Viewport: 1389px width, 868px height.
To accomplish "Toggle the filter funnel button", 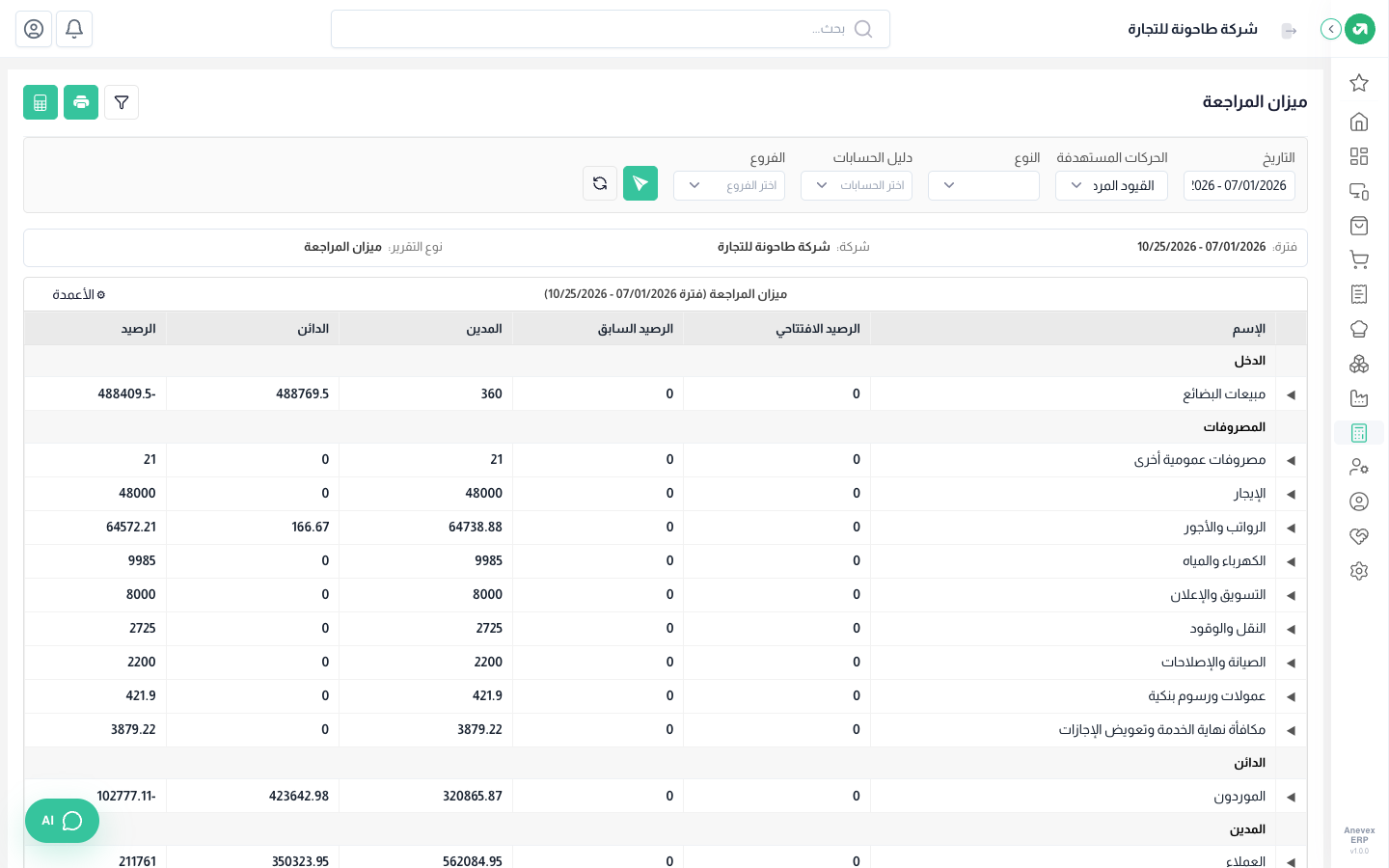I will [x=122, y=102].
